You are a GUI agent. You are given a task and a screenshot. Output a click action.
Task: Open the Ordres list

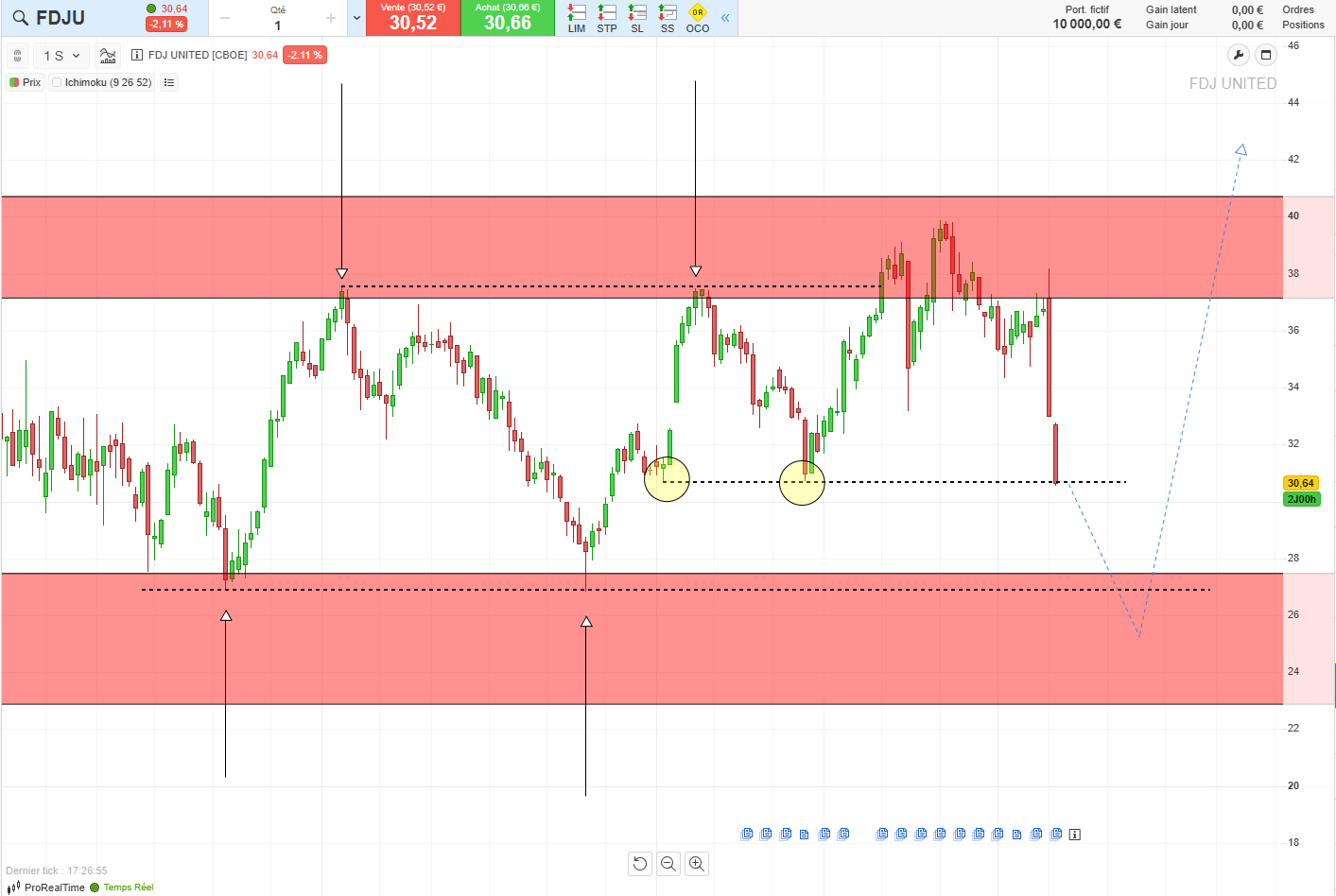pos(1298,10)
